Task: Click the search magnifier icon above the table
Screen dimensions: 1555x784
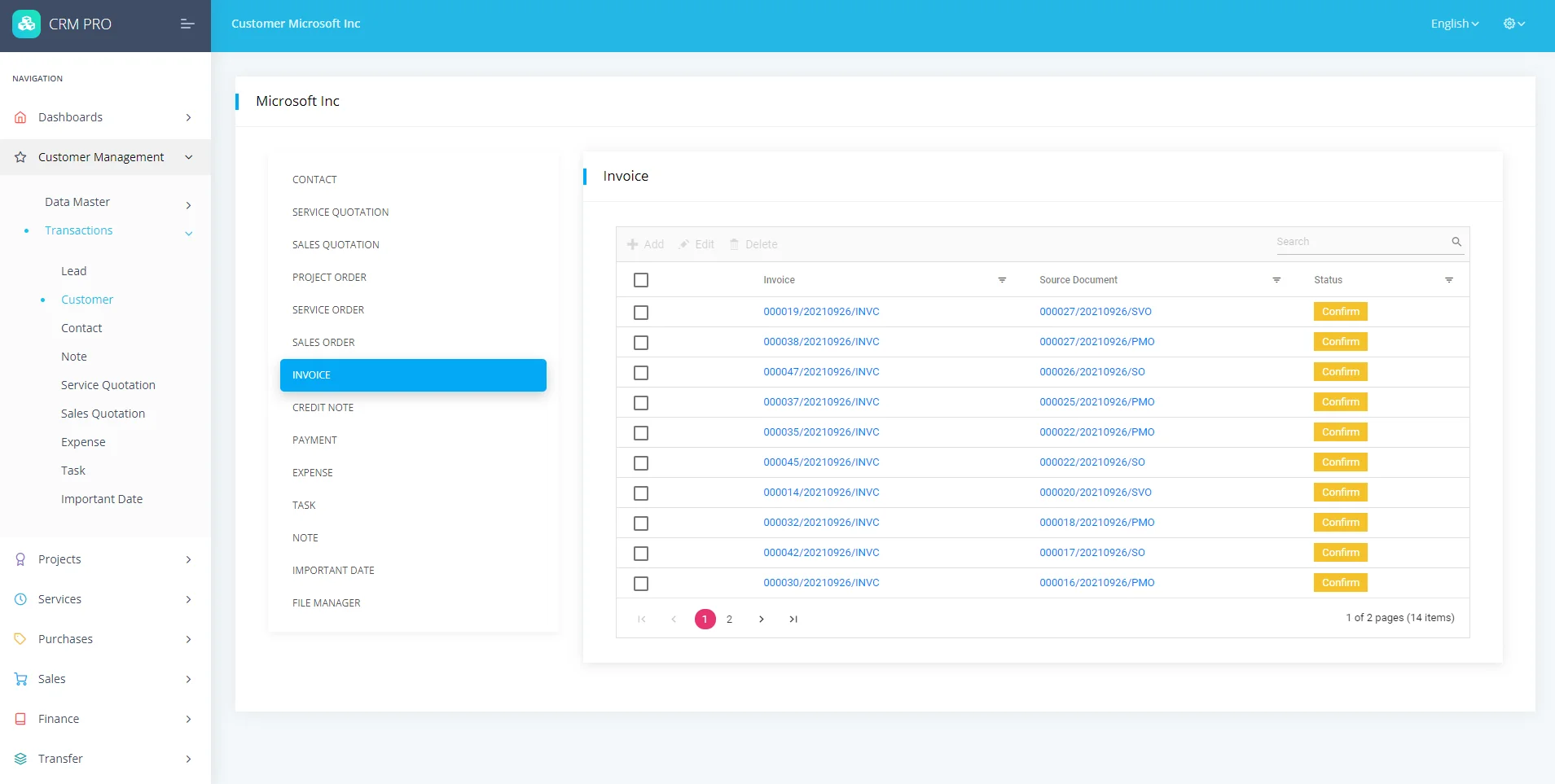Action: click(1456, 242)
